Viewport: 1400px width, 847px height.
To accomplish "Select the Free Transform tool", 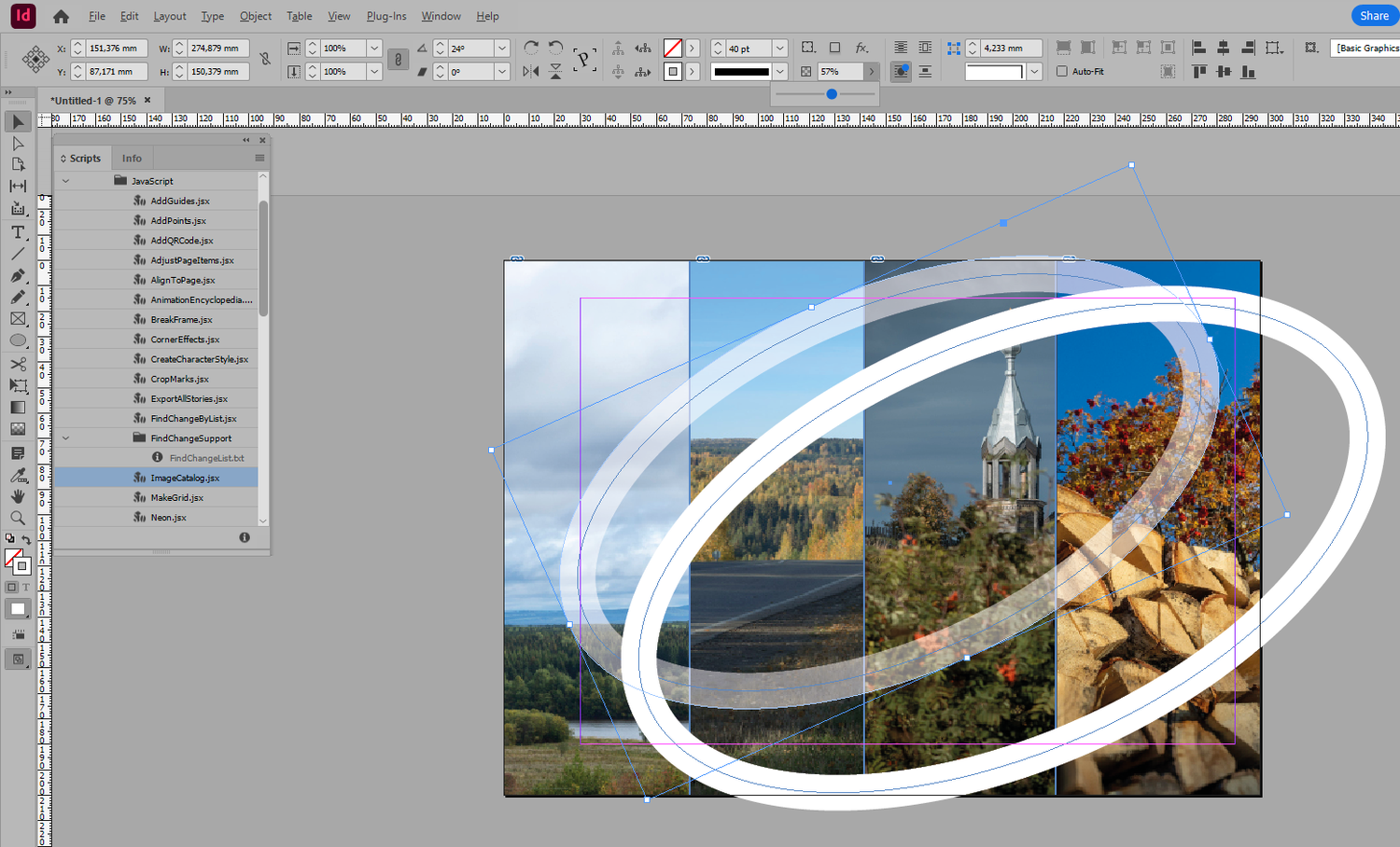I will click(x=18, y=385).
